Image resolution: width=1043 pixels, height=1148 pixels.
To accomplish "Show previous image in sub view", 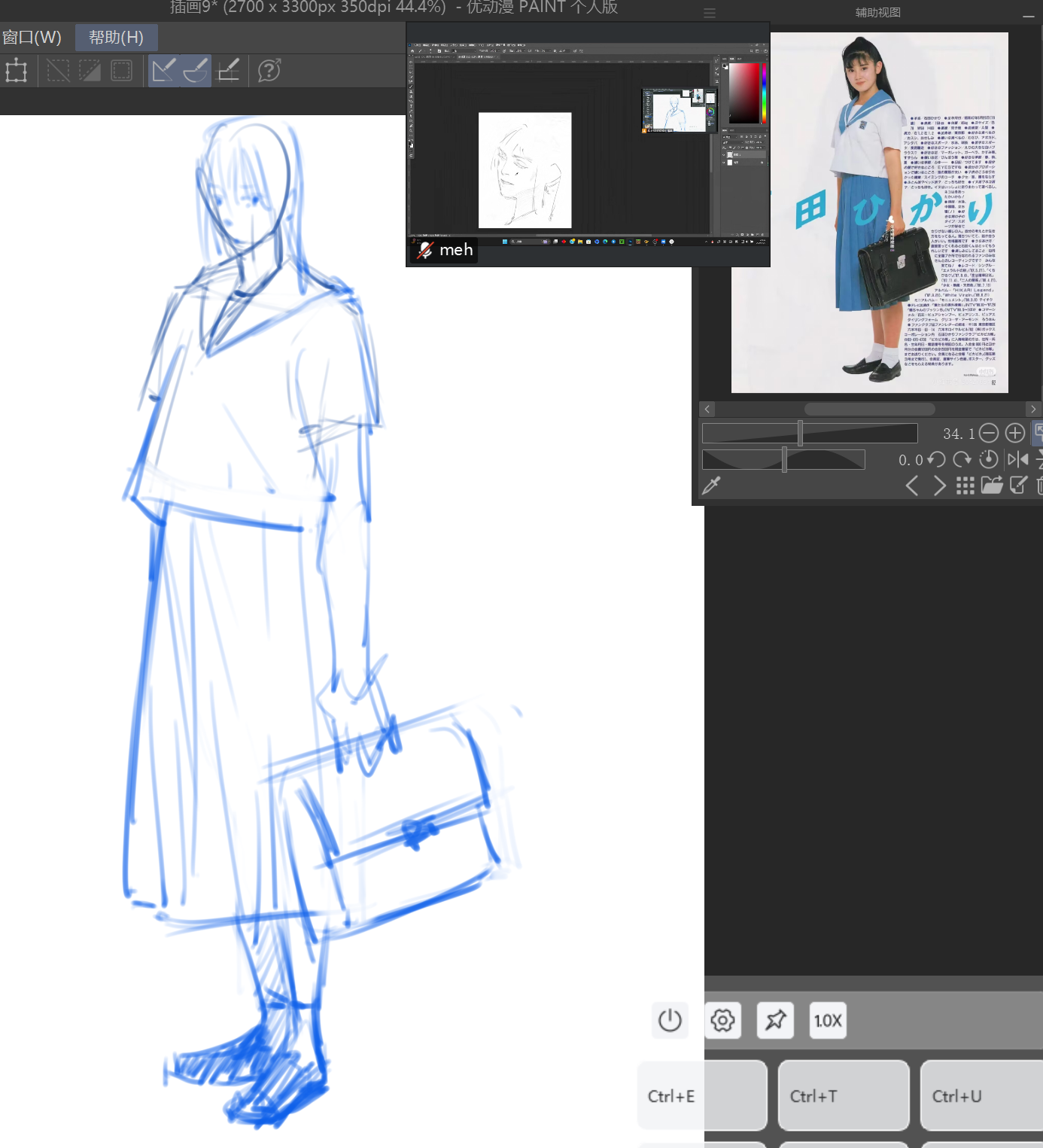I will tap(912, 486).
